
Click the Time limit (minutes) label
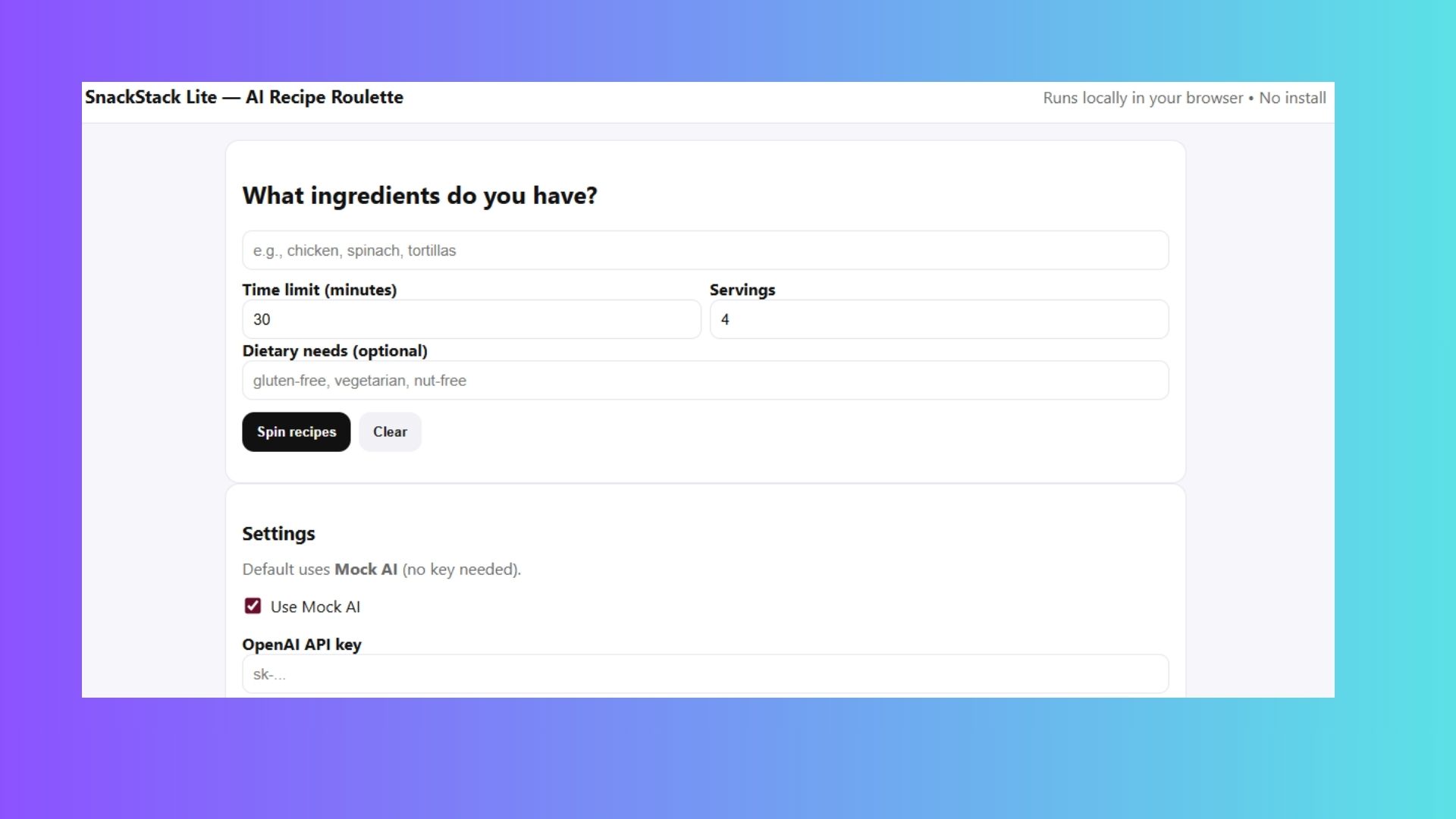click(319, 290)
